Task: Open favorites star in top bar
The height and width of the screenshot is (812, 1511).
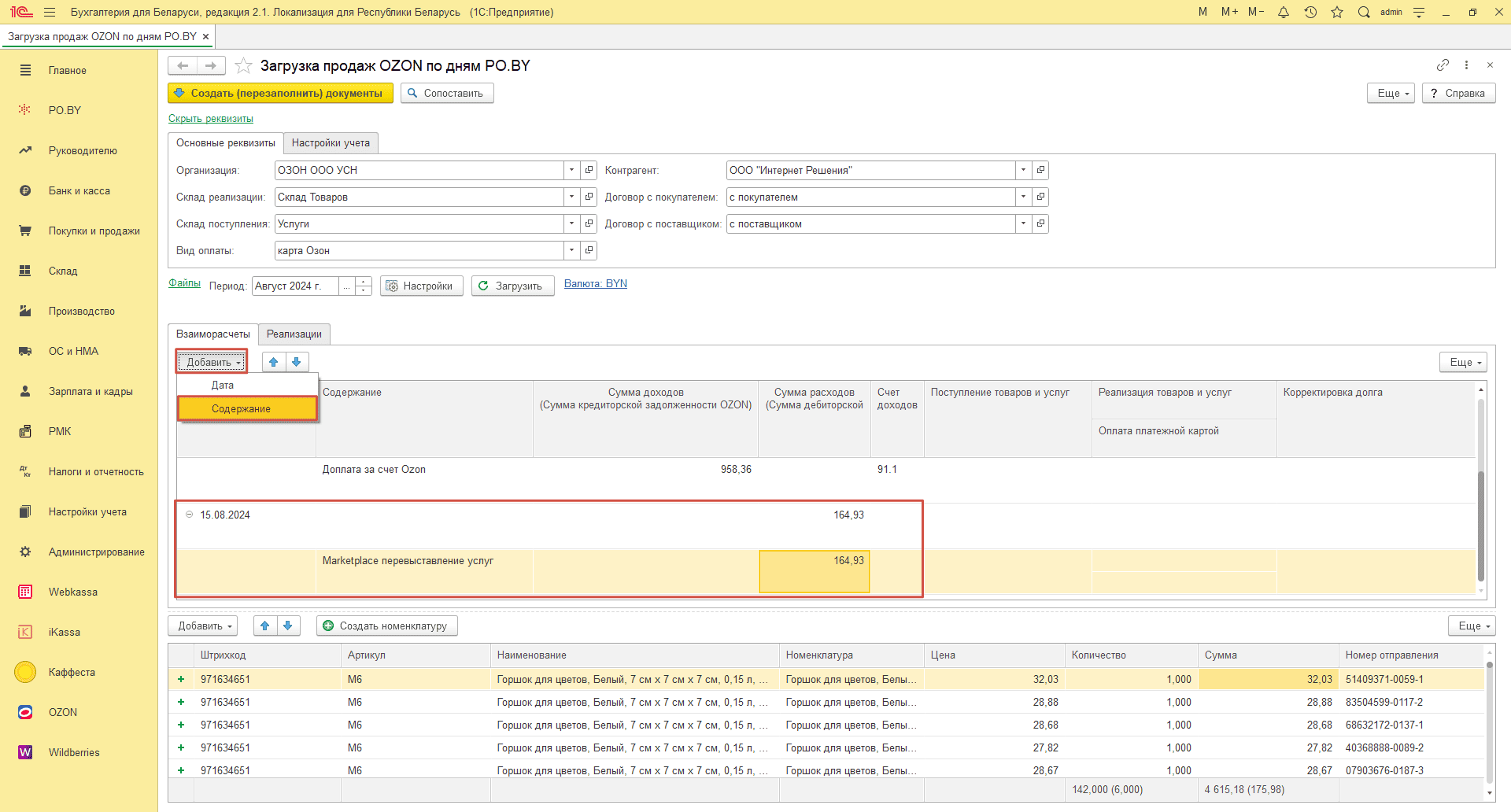Action: (x=1337, y=12)
